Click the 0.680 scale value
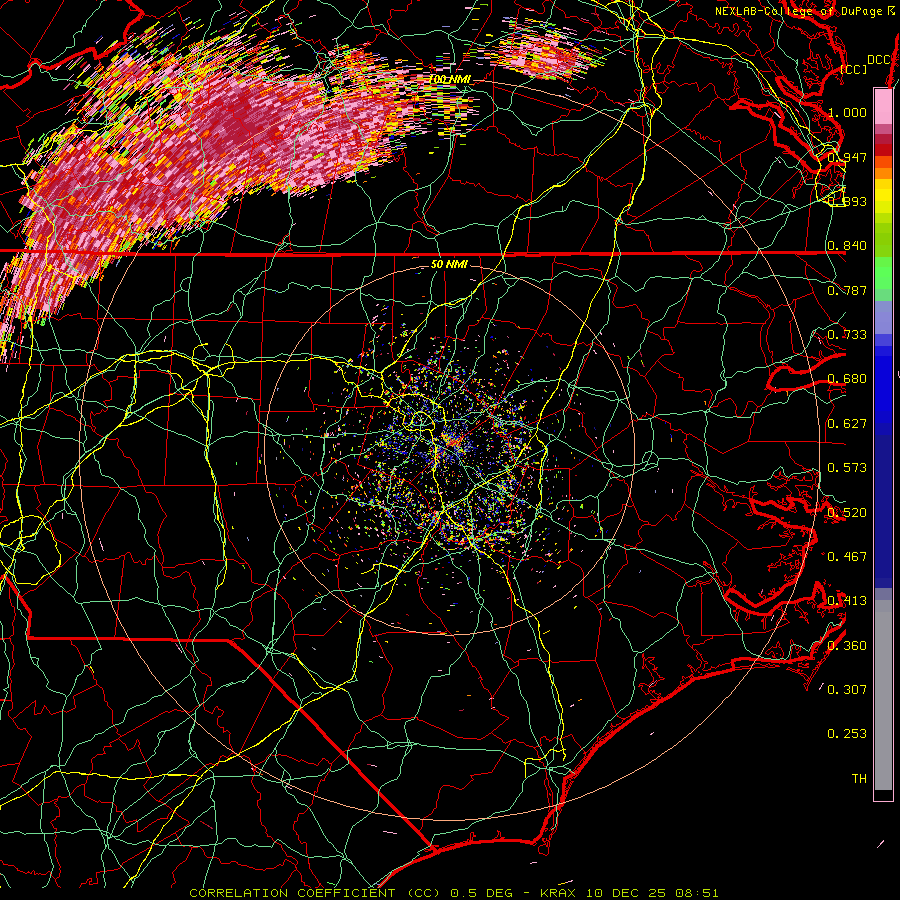This screenshot has width=900, height=900. point(847,379)
